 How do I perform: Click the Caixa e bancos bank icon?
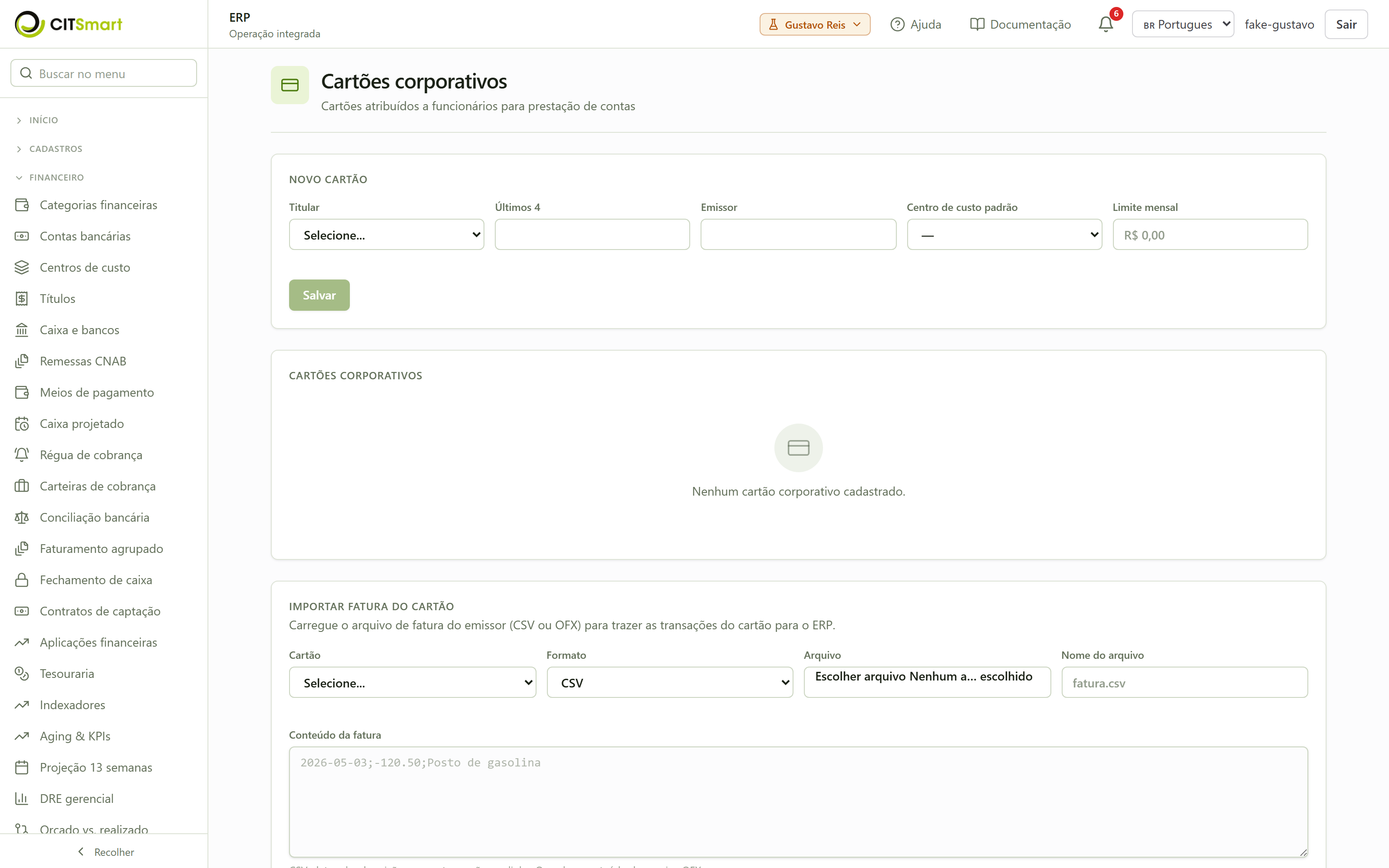[22, 330]
